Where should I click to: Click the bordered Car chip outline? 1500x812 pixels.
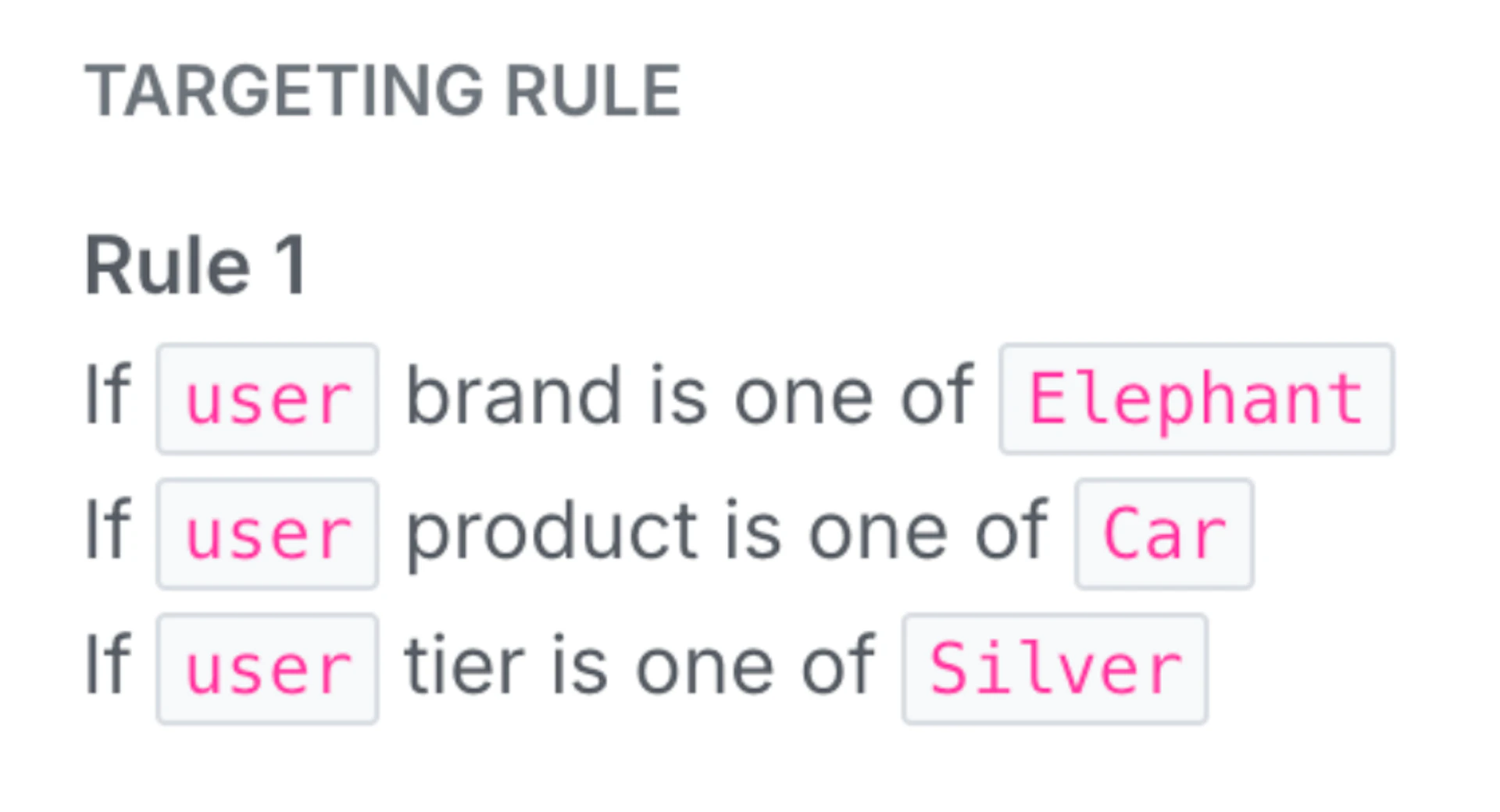tap(1163, 532)
